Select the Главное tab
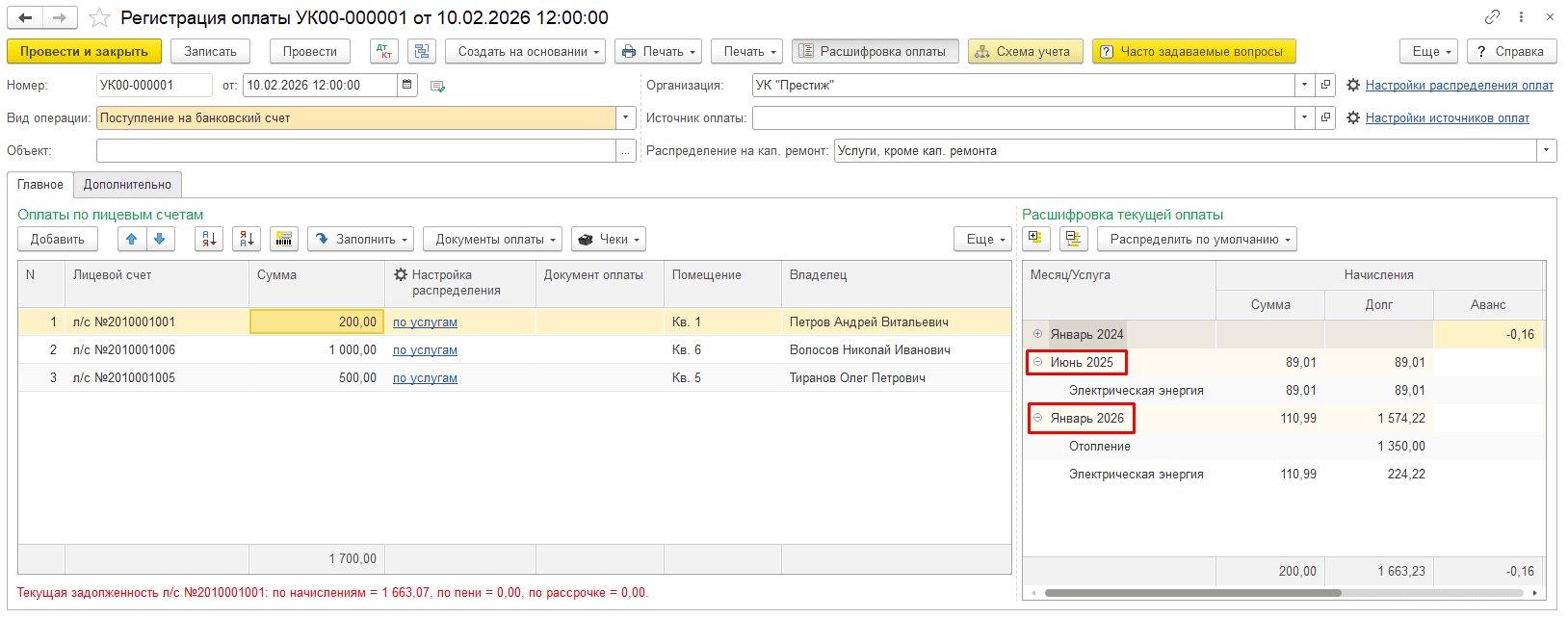Image resolution: width=1568 pixels, height=618 pixels. [40, 184]
